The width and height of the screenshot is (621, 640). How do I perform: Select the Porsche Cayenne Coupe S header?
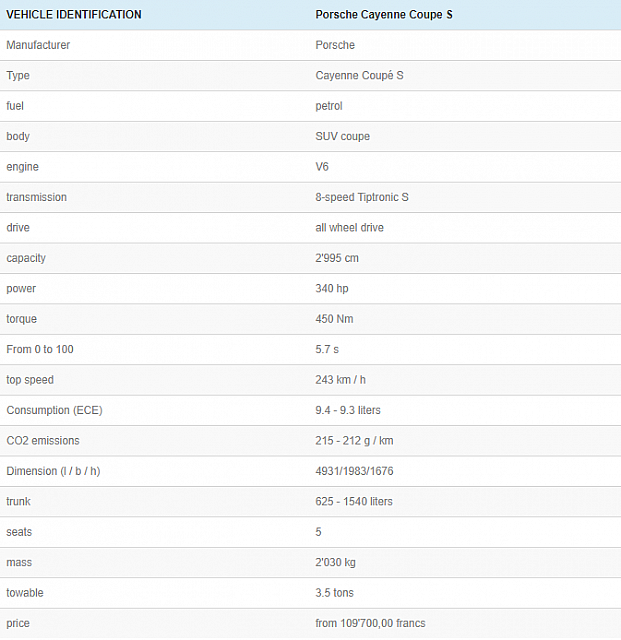coord(384,15)
